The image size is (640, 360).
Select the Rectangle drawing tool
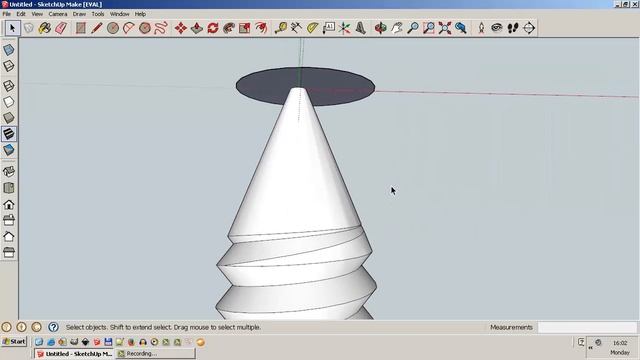pyautogui.click(x=80, y=28)
